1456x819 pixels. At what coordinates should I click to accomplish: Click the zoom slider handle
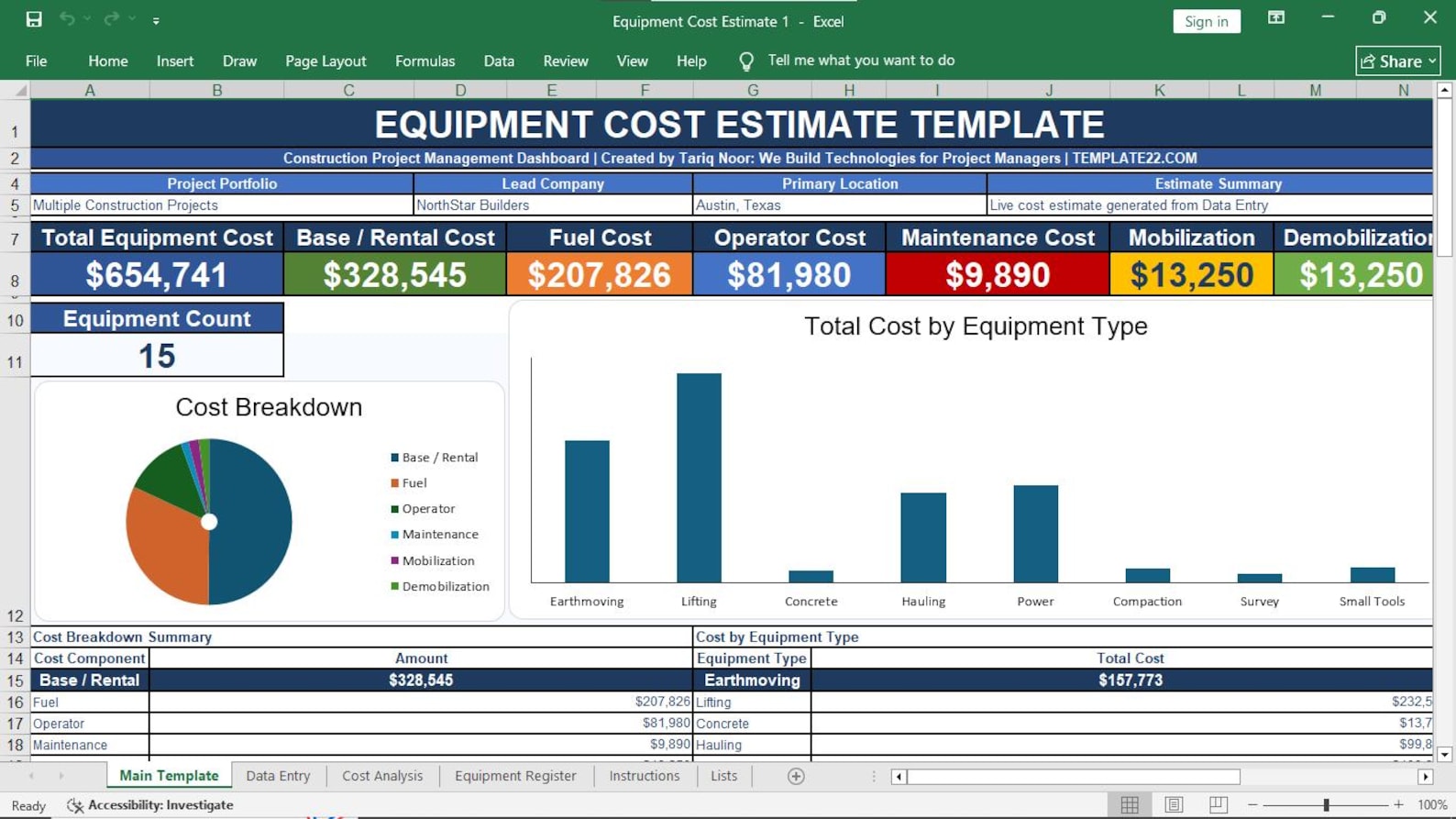click(1326, 804)
